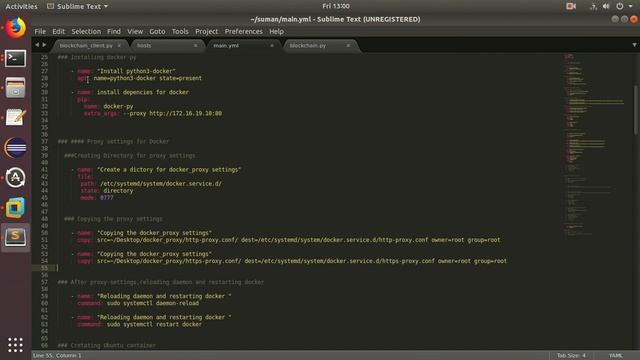
Task: Go to previous tab with left arrow
Action: click(x=37, y=45)
